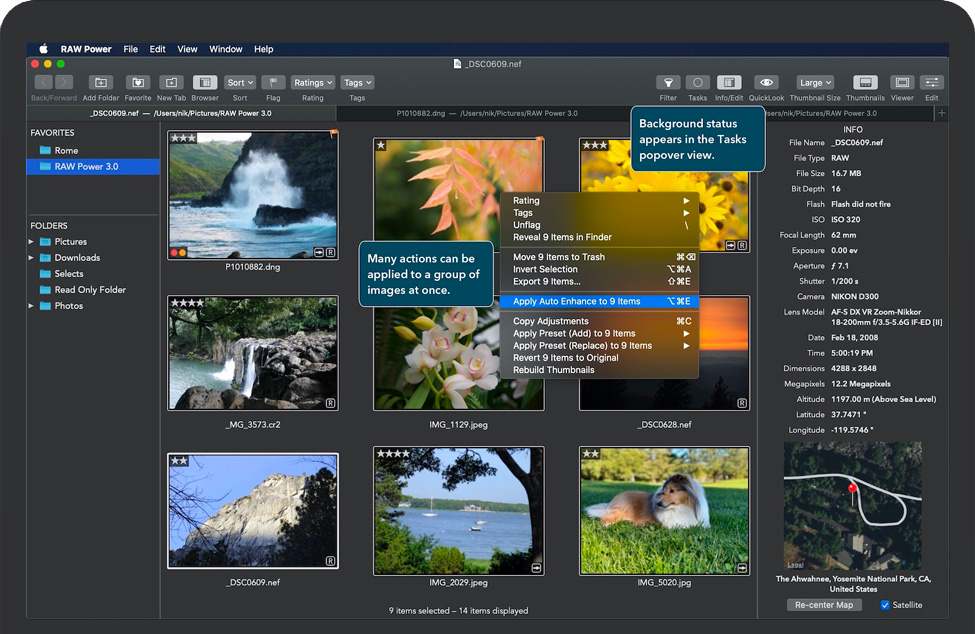This screenshot has height=634, width=975.
Task: Toggle the Info/Edit panel
Action: 729,83
